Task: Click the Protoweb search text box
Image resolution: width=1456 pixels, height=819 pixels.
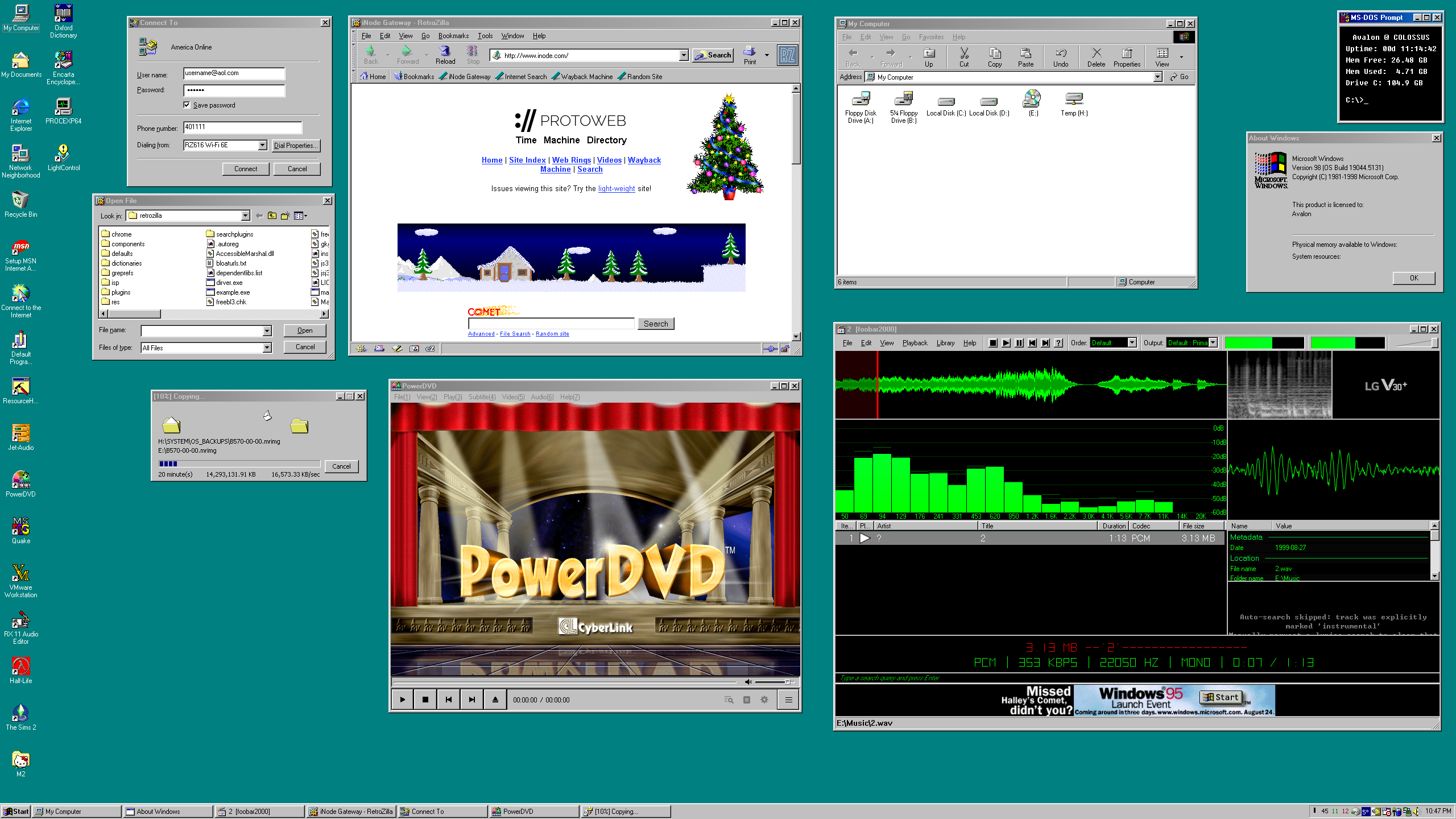Action: [551, 324]
